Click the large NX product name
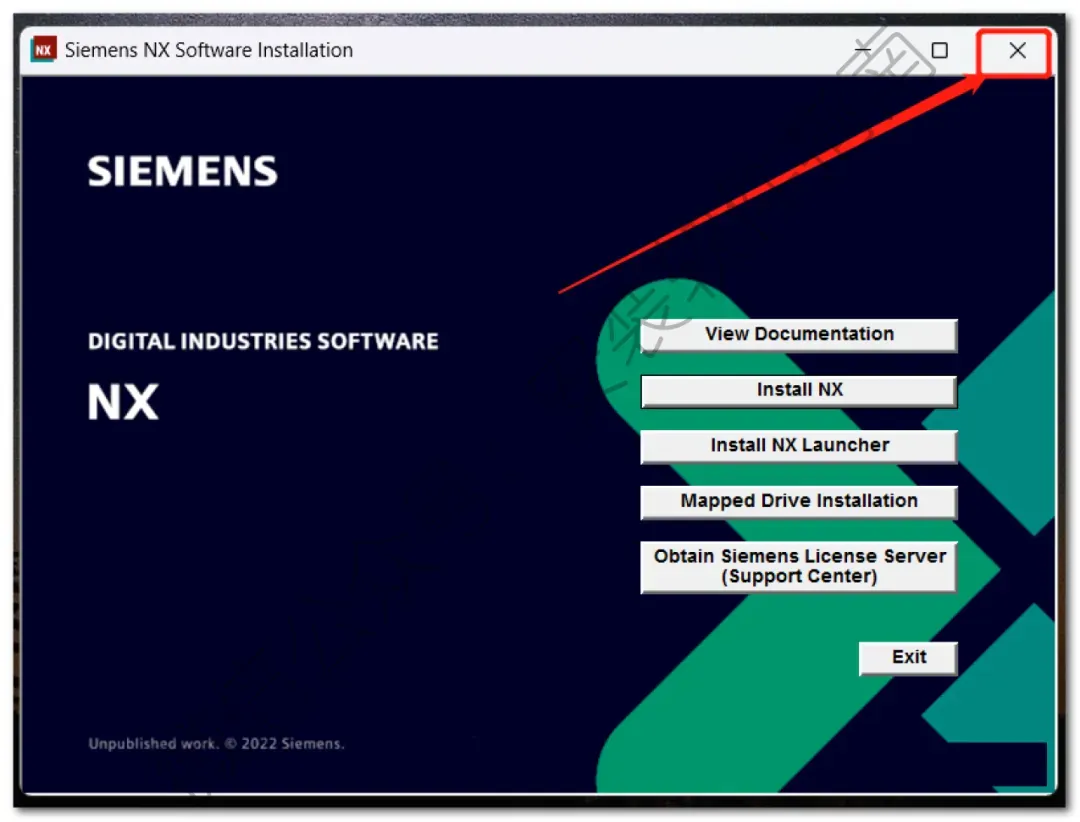This screenshot has height=822, width=1080. click(x=123, y=402)
